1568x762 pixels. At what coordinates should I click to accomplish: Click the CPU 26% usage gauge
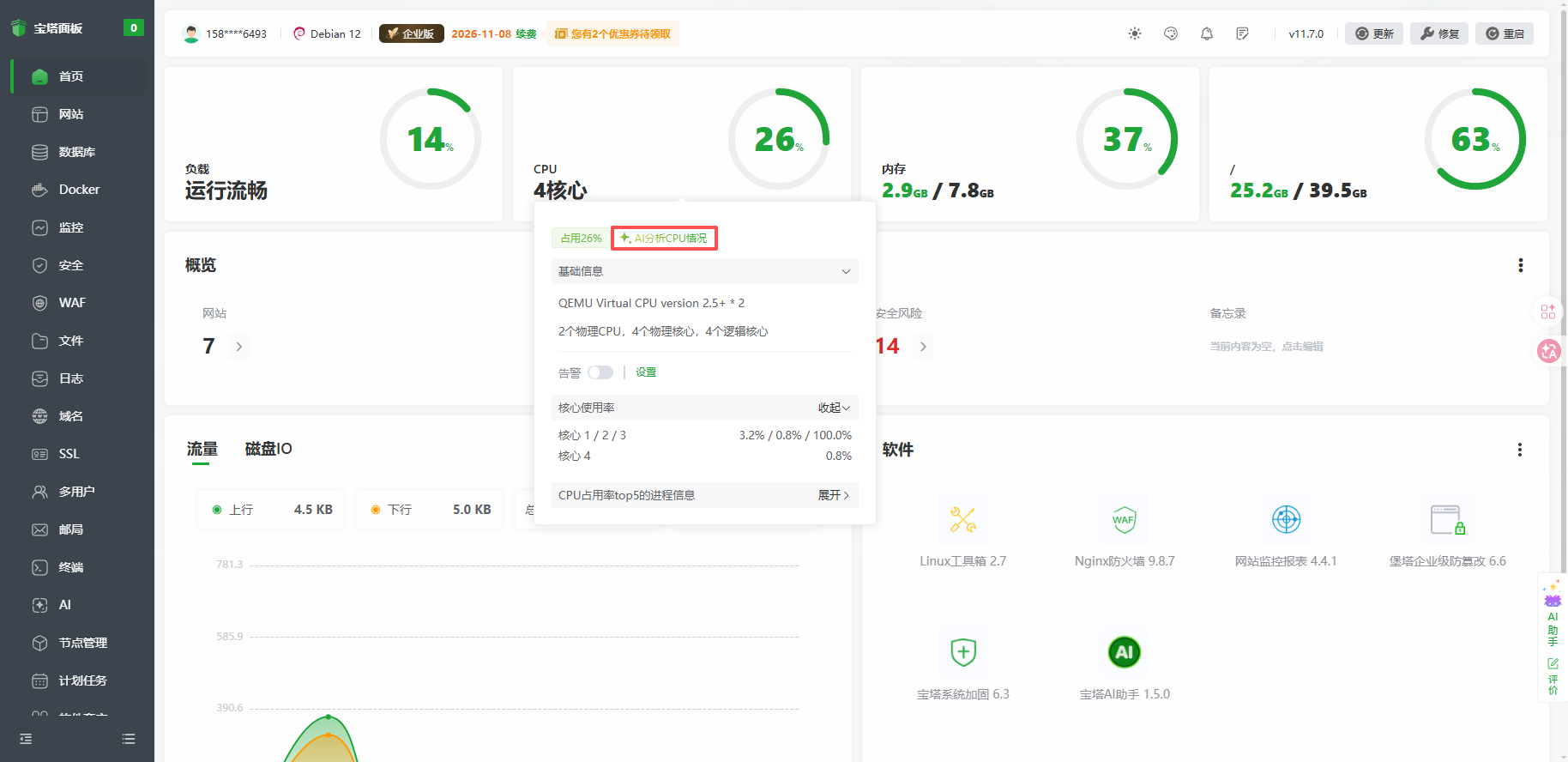click(778, 139)
